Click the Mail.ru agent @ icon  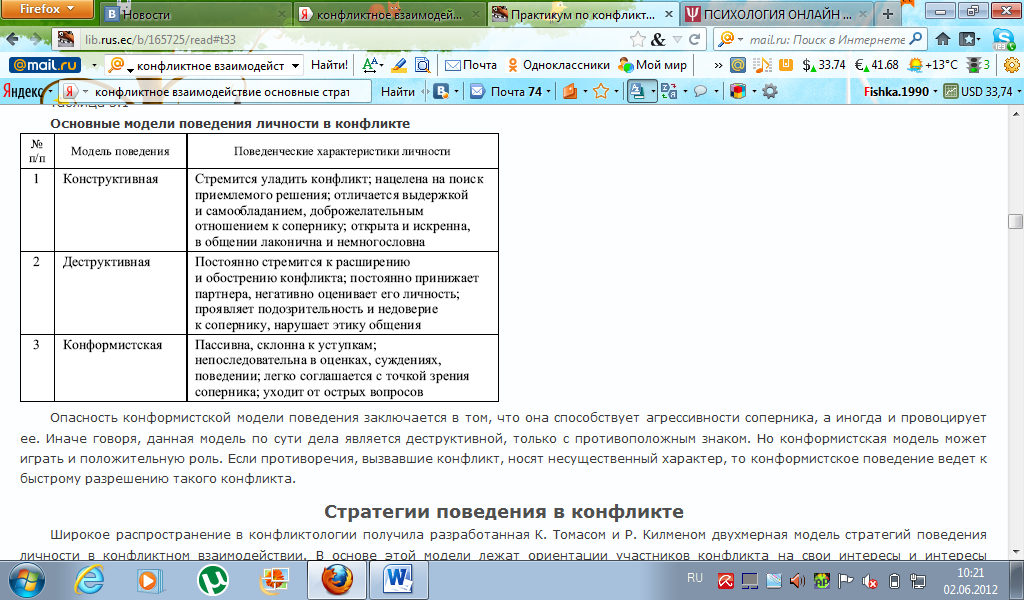(738, 65)
